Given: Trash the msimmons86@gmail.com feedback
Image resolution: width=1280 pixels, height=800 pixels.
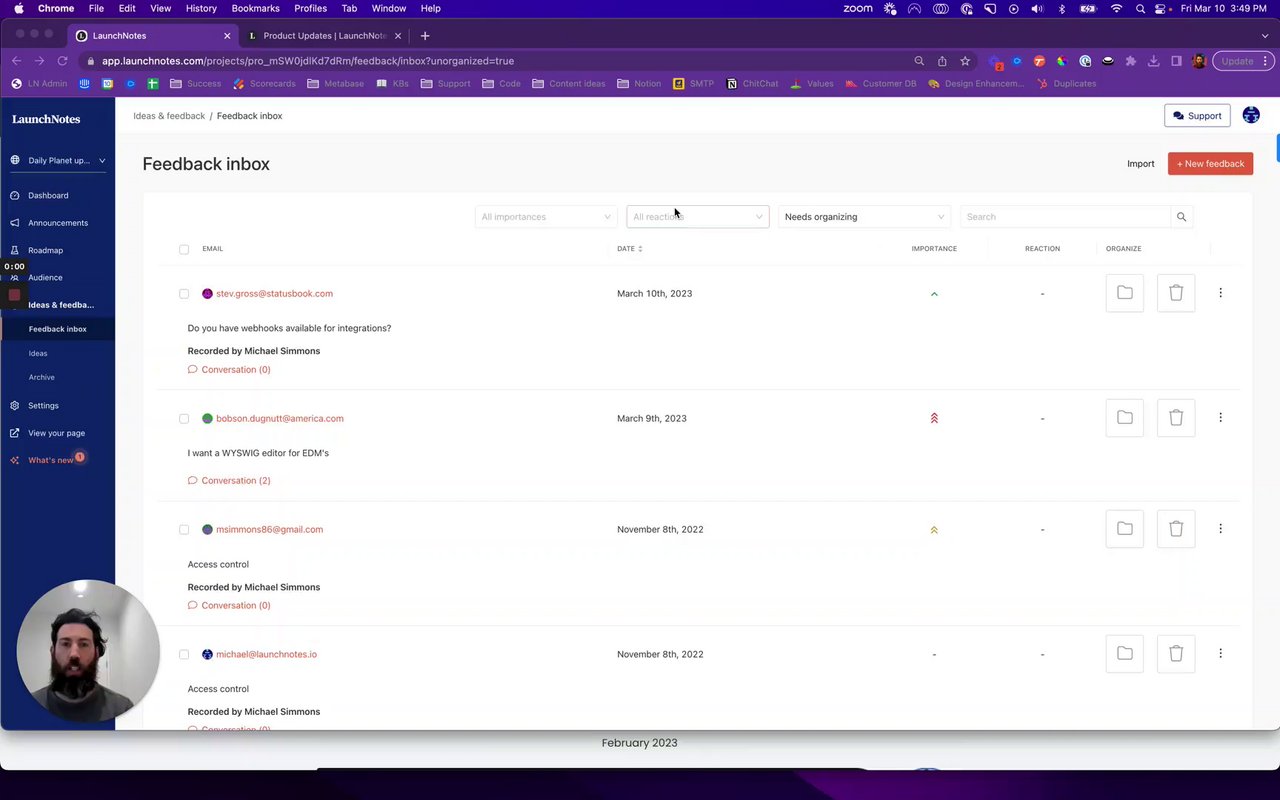Looking at the screenshot, I should click(1176, 529).
